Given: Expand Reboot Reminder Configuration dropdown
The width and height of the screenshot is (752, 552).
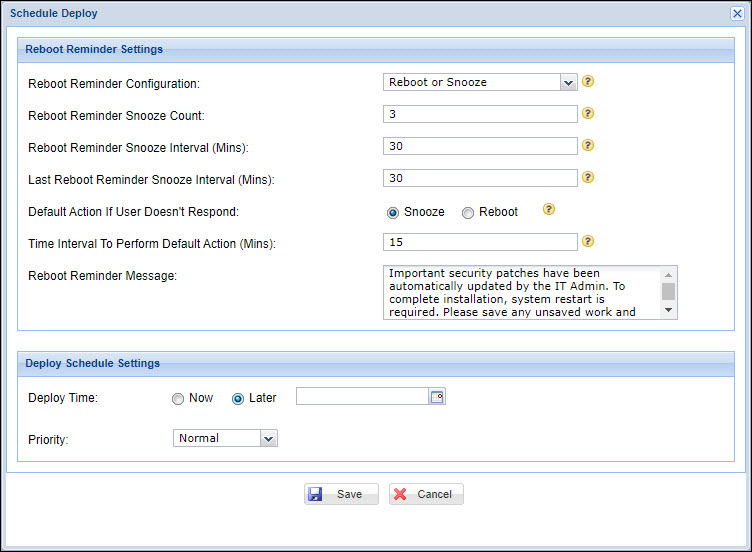Looking at the screenshot, I should [x=568, y=82].
